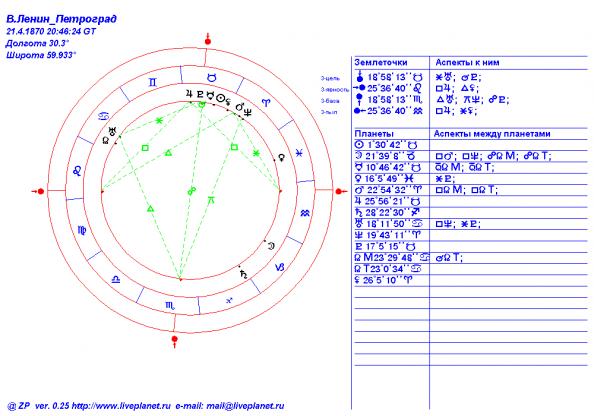Click the red earth-point marker above the wheel
The height and width of the screenshot is (416, 594).
pos(208,39)
